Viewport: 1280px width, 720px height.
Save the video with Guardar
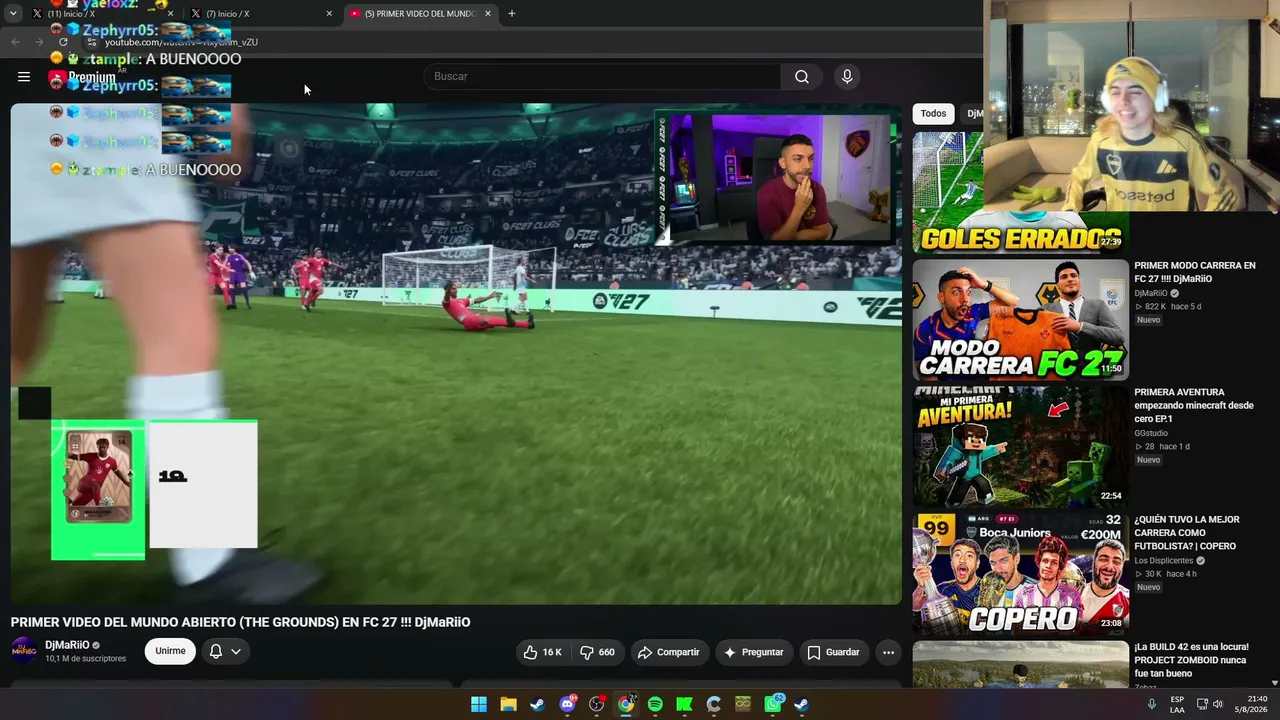pyautogui.click(x=833, y=652)
